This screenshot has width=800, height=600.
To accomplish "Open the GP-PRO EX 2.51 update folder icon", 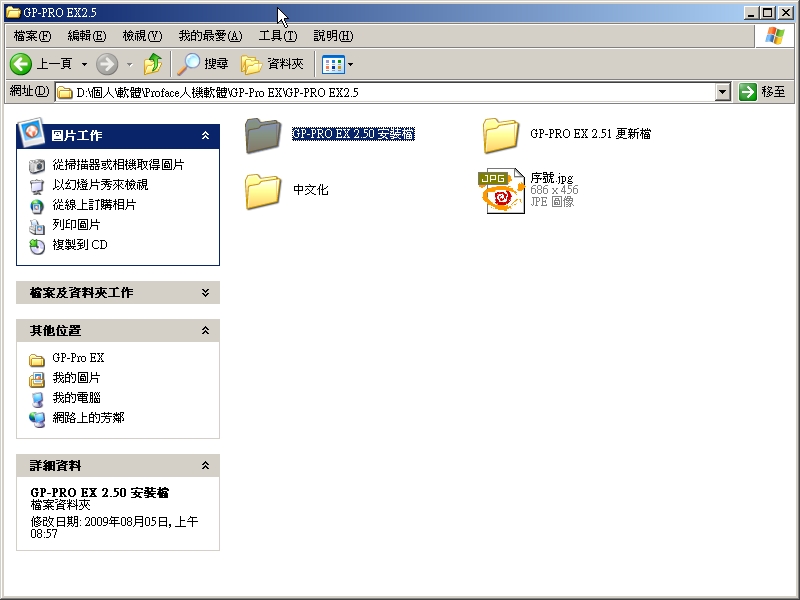I will click(498, 135).
